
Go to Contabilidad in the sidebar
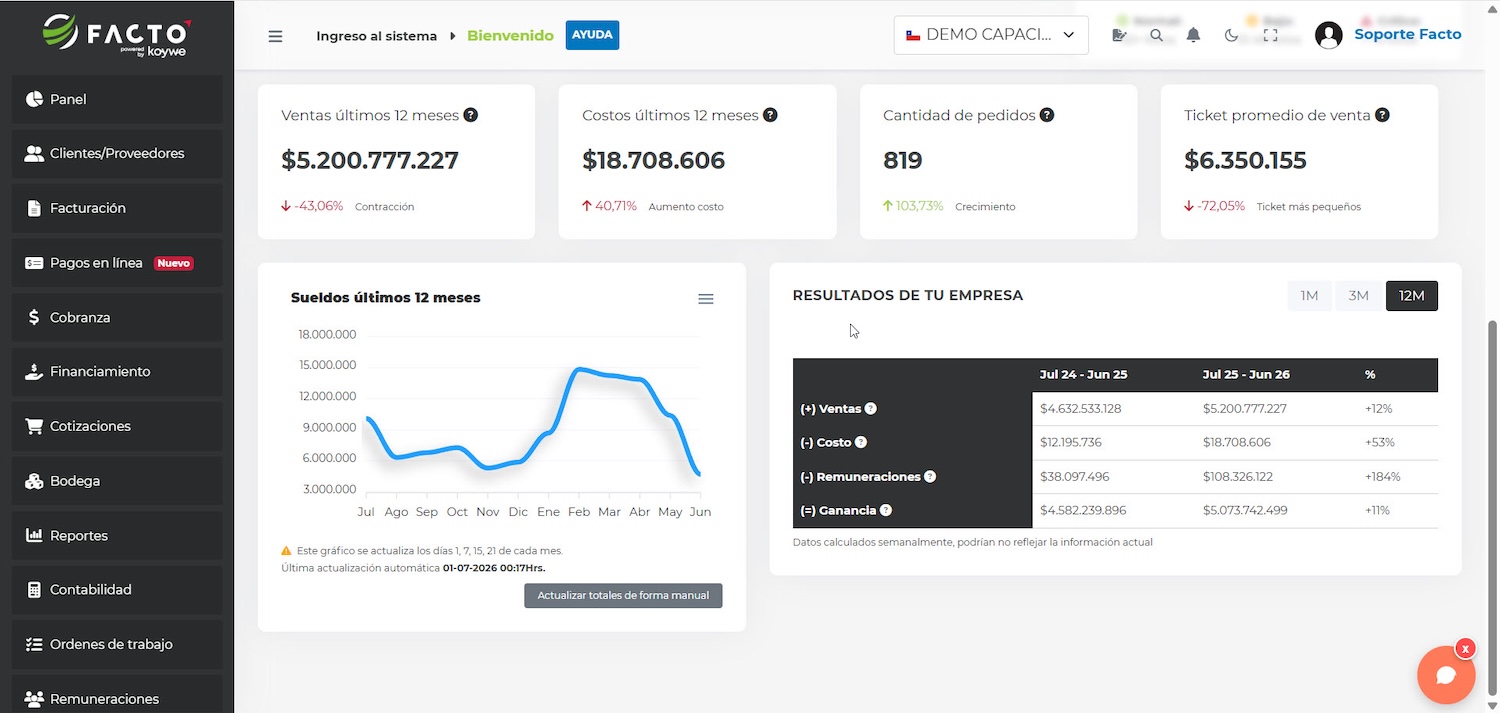(x=117, y=590)
